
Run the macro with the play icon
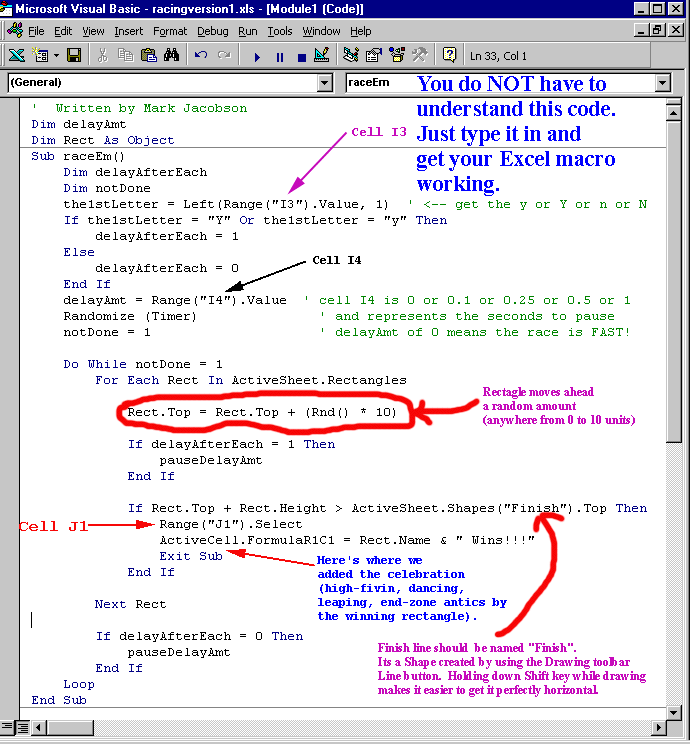pyautogui.click(x=257, y=57)
